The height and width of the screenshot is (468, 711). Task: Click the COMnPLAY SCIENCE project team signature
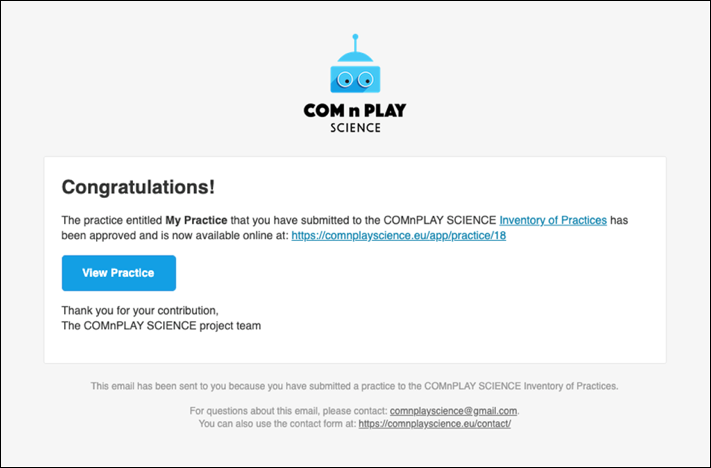pos(161,326)
